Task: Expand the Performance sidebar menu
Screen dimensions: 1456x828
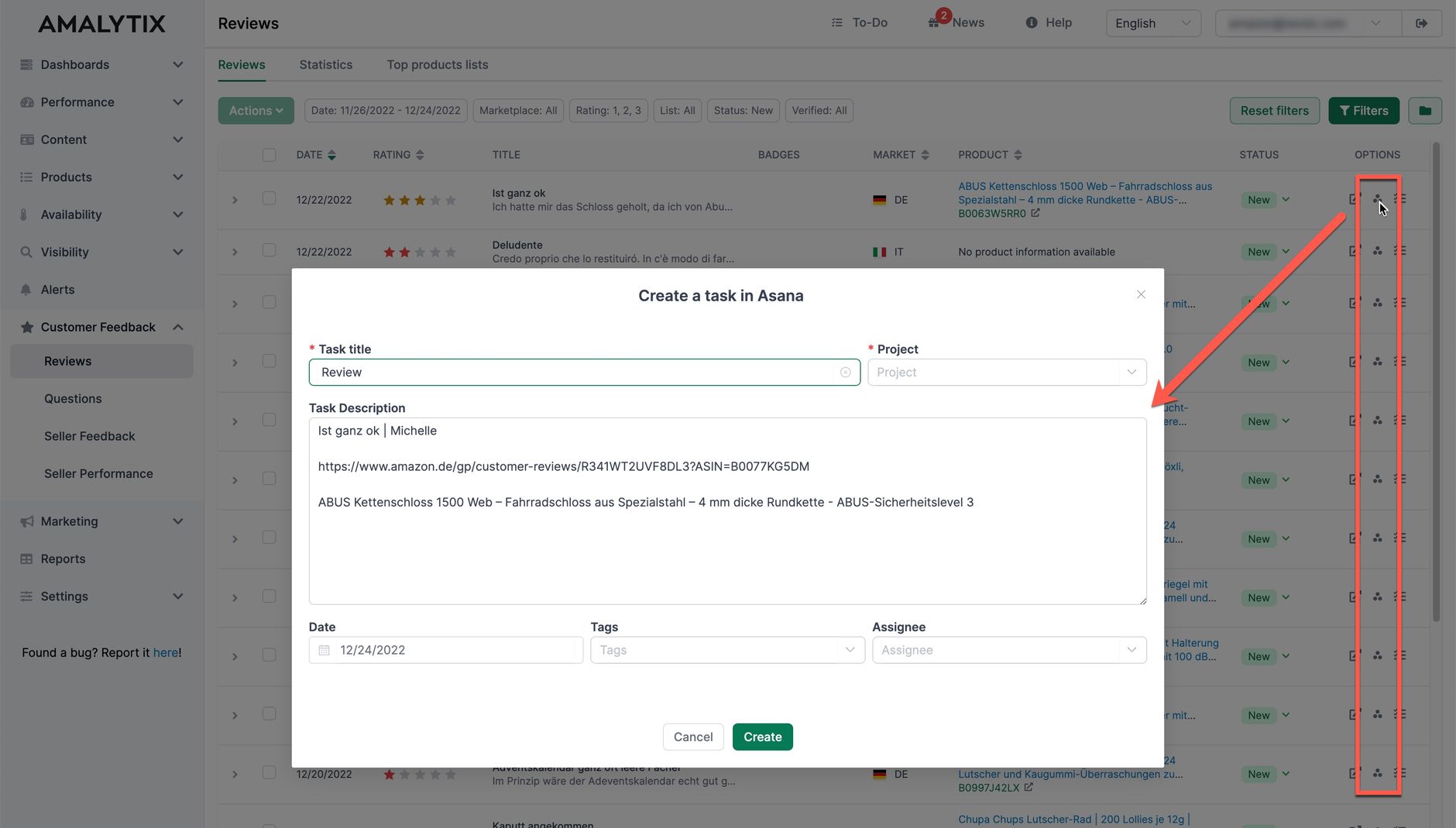Action: pos(101,102)
